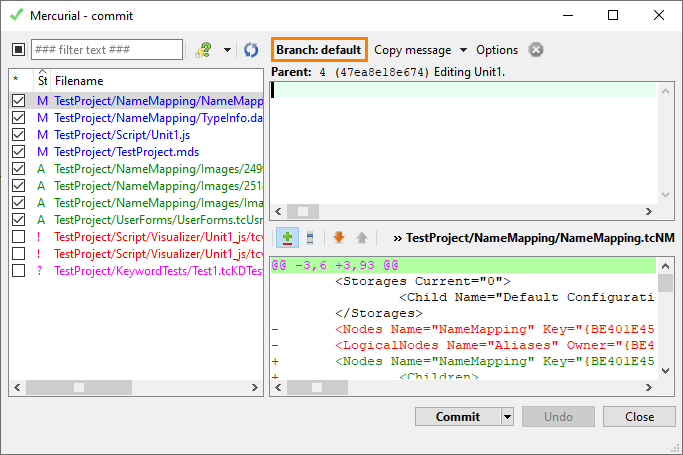This screenshot has height=455, width=683.
Task: Click the select-all files toggle icon
Action: 18,50
